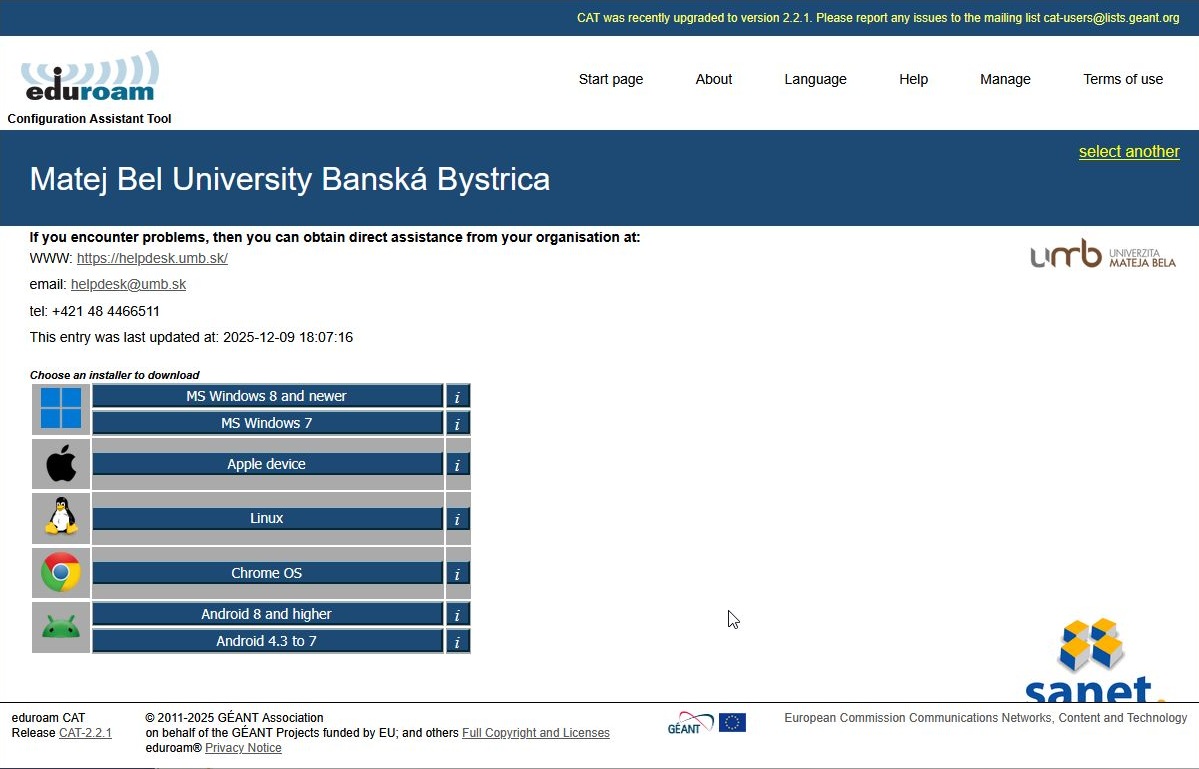Click the Apple logo icon
1199x769 pixels.
pos(61,464)
